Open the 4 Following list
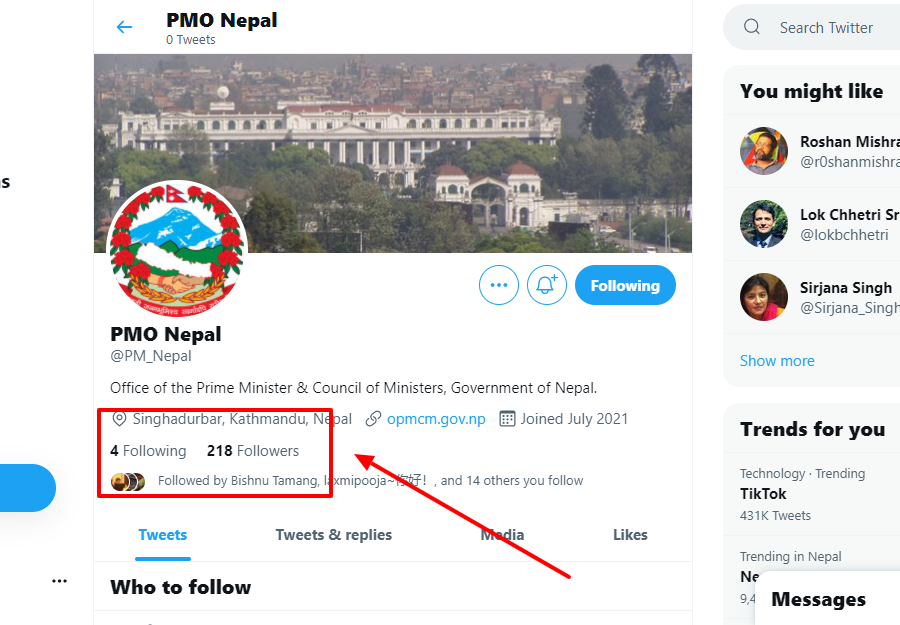The image size is (900, 625). (149, 451)
